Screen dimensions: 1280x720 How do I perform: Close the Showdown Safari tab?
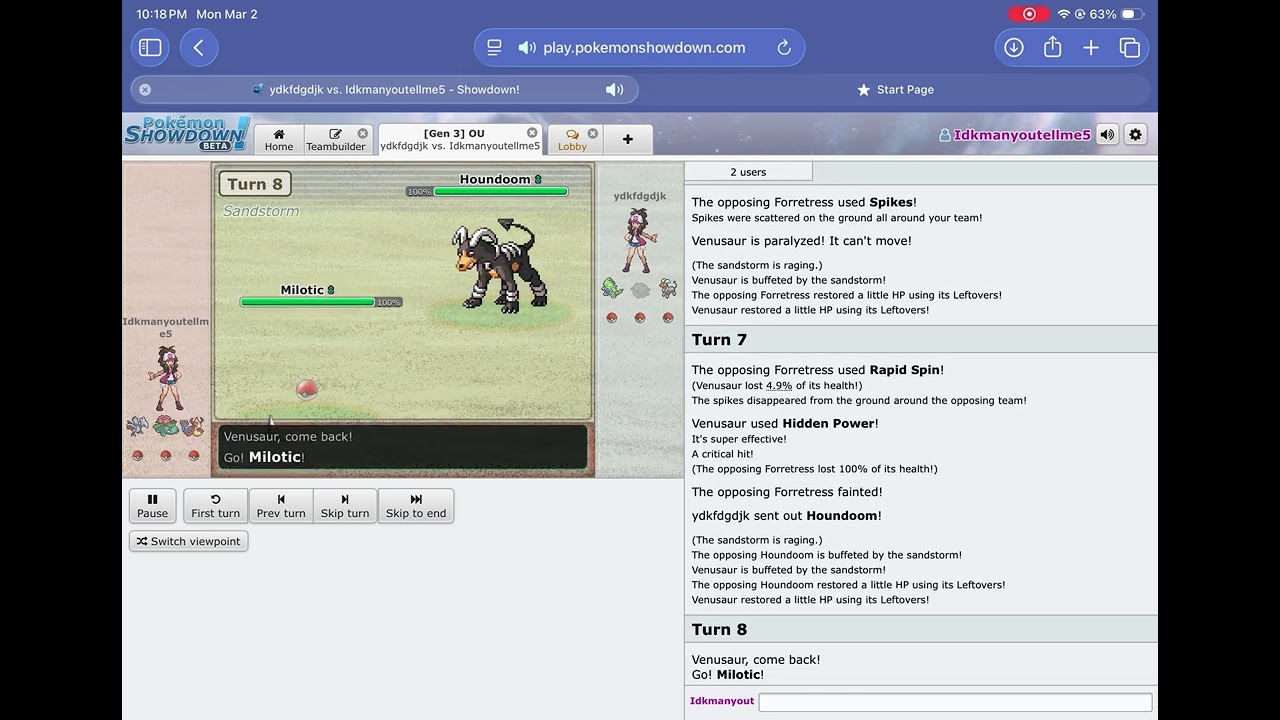pyautogui.click(x=145, y=89)
